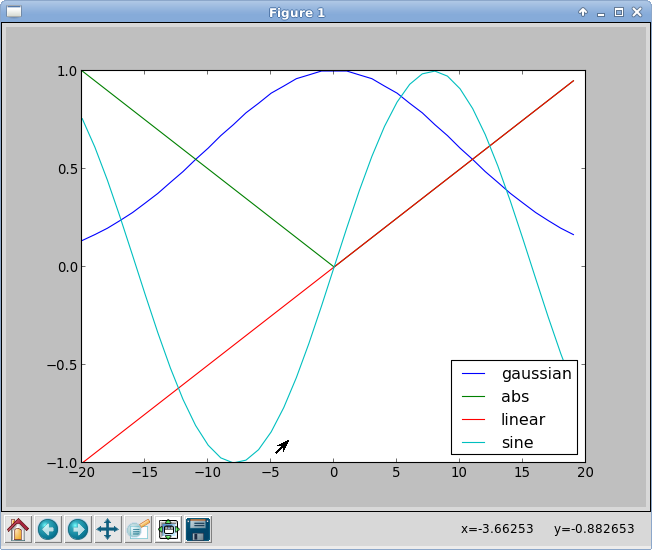The image size is (652, 550).
Task: Click the 'gaussian' legend label
Action: point(536,374)
